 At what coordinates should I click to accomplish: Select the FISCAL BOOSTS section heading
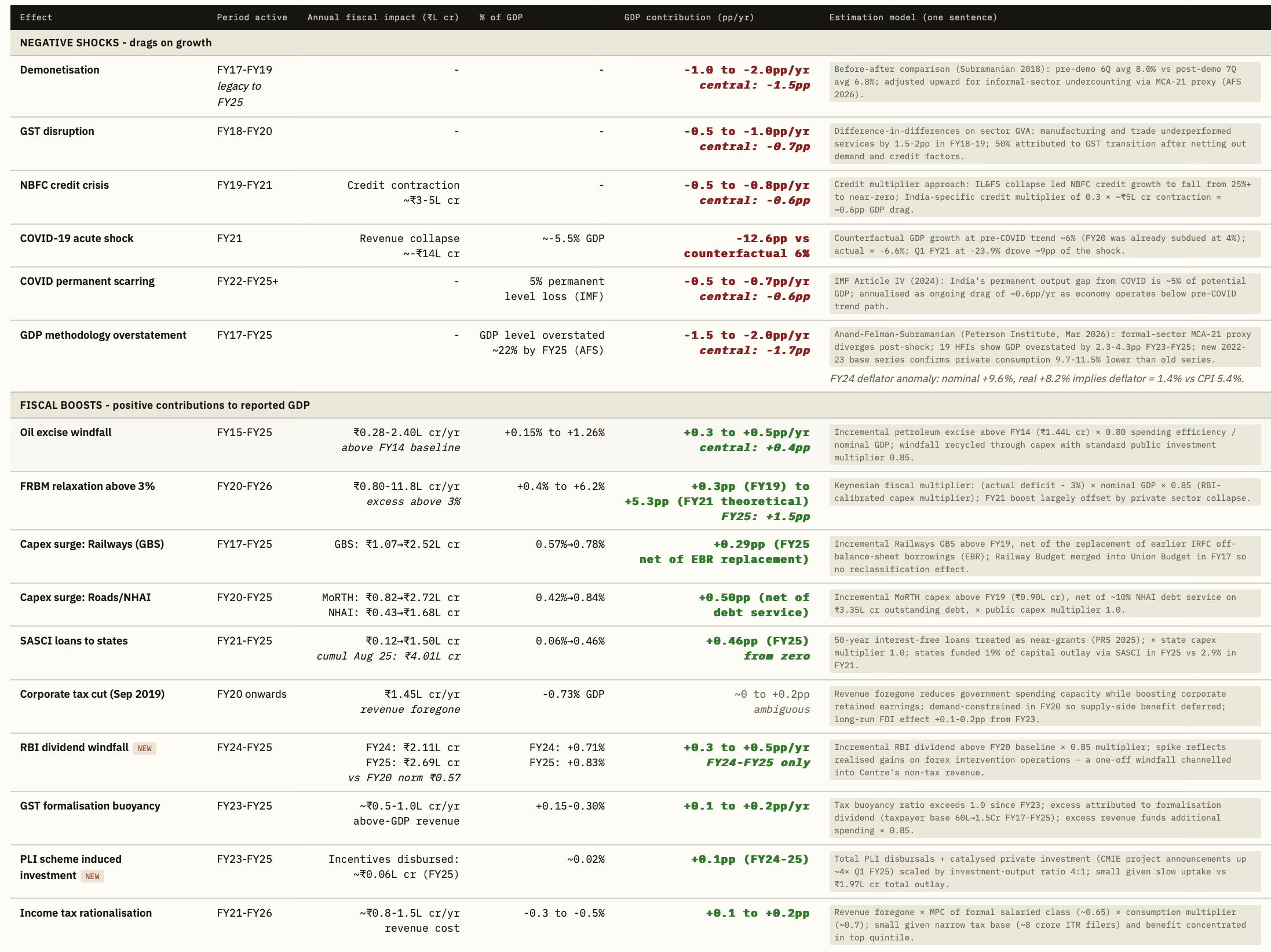click(x=165, y=405)
